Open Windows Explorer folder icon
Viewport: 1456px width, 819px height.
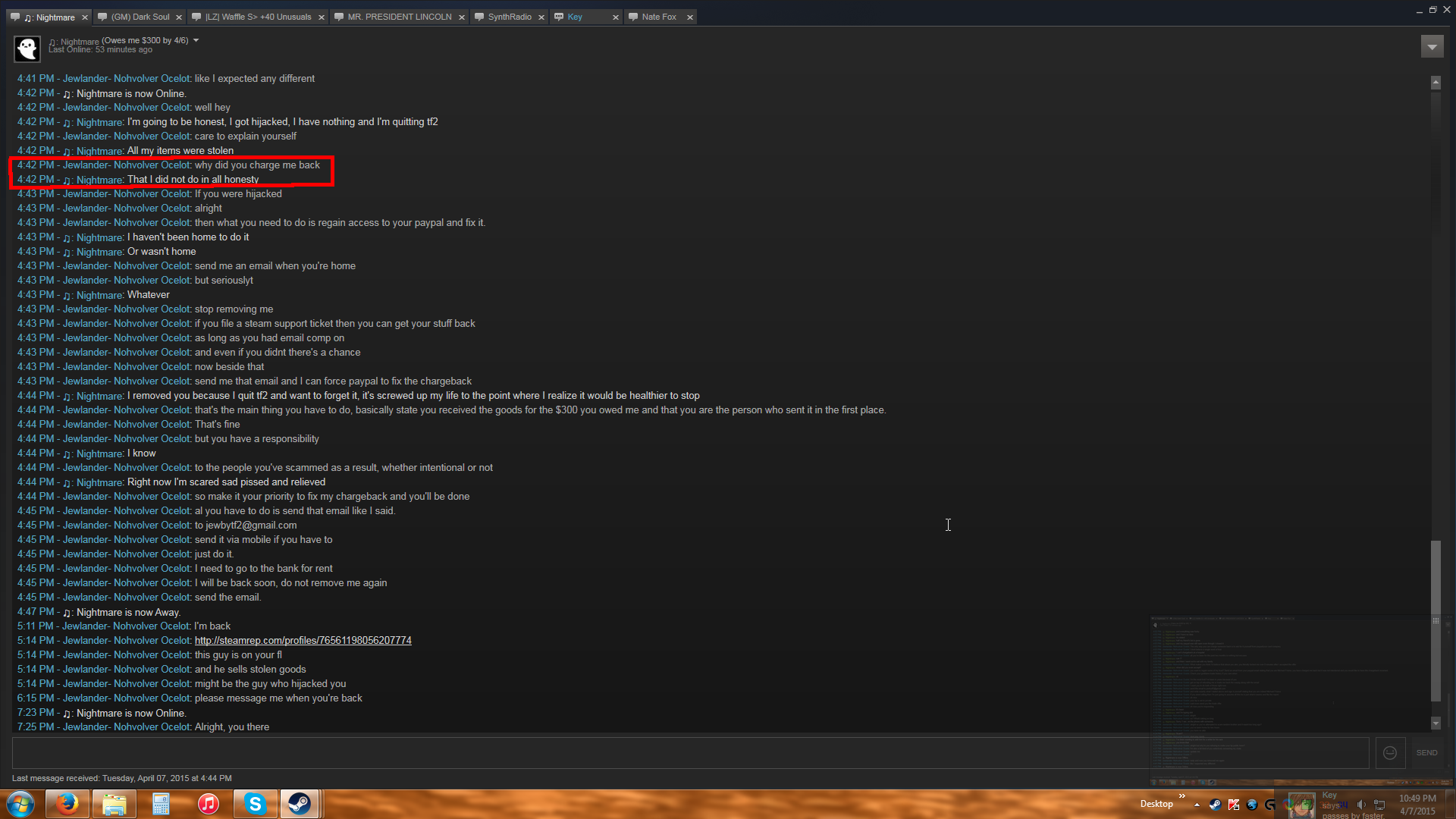click(x=114, y=804)
